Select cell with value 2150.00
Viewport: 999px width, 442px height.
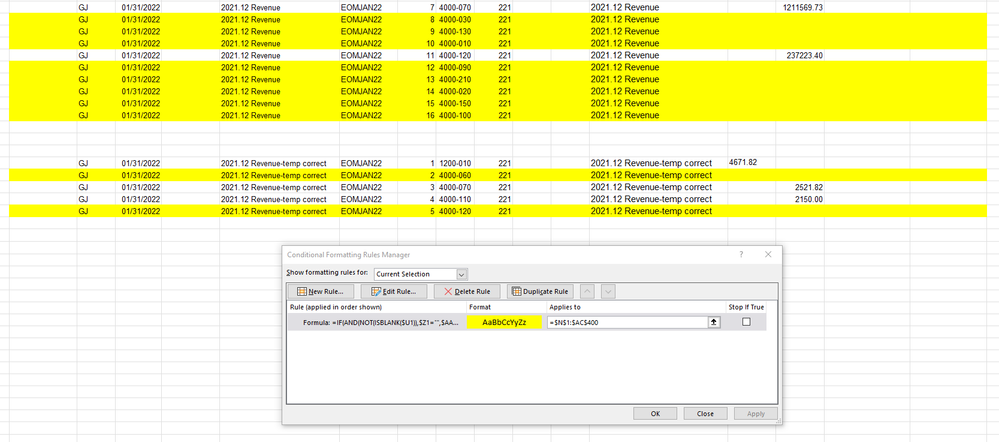coord(800,199)
